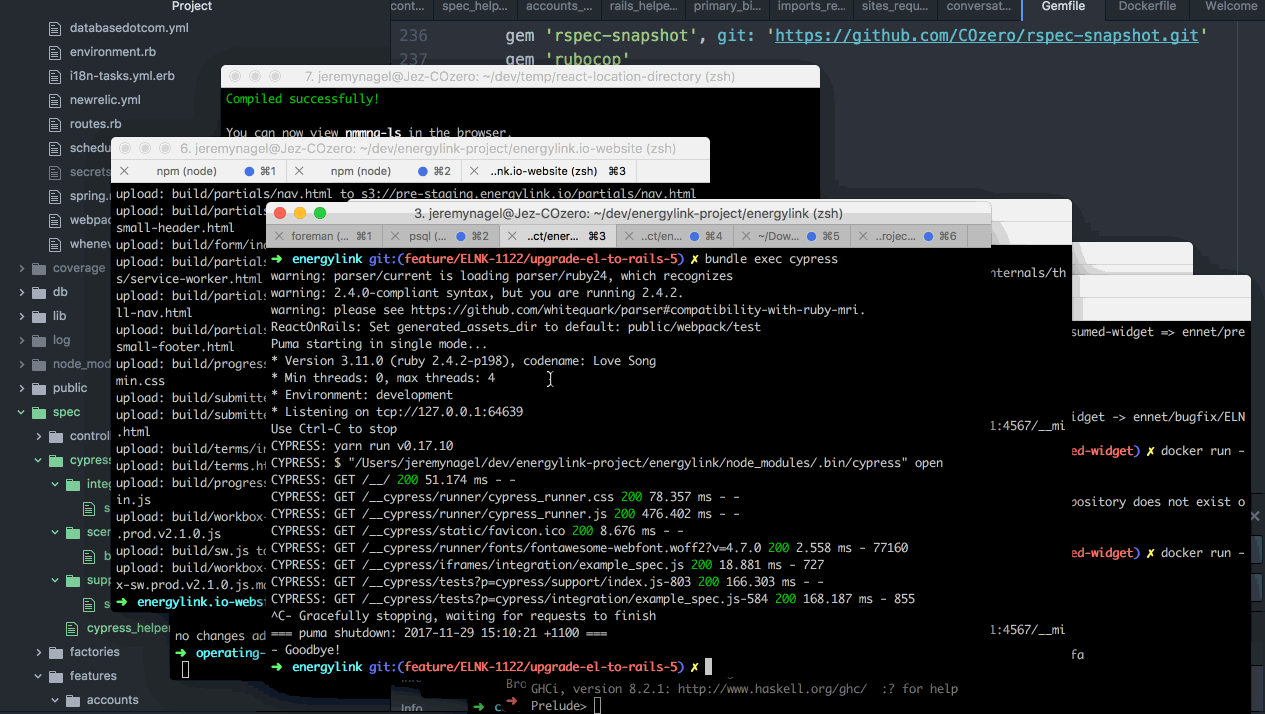
Task: Click the Project header of the tree view
Action: point(192,6)
